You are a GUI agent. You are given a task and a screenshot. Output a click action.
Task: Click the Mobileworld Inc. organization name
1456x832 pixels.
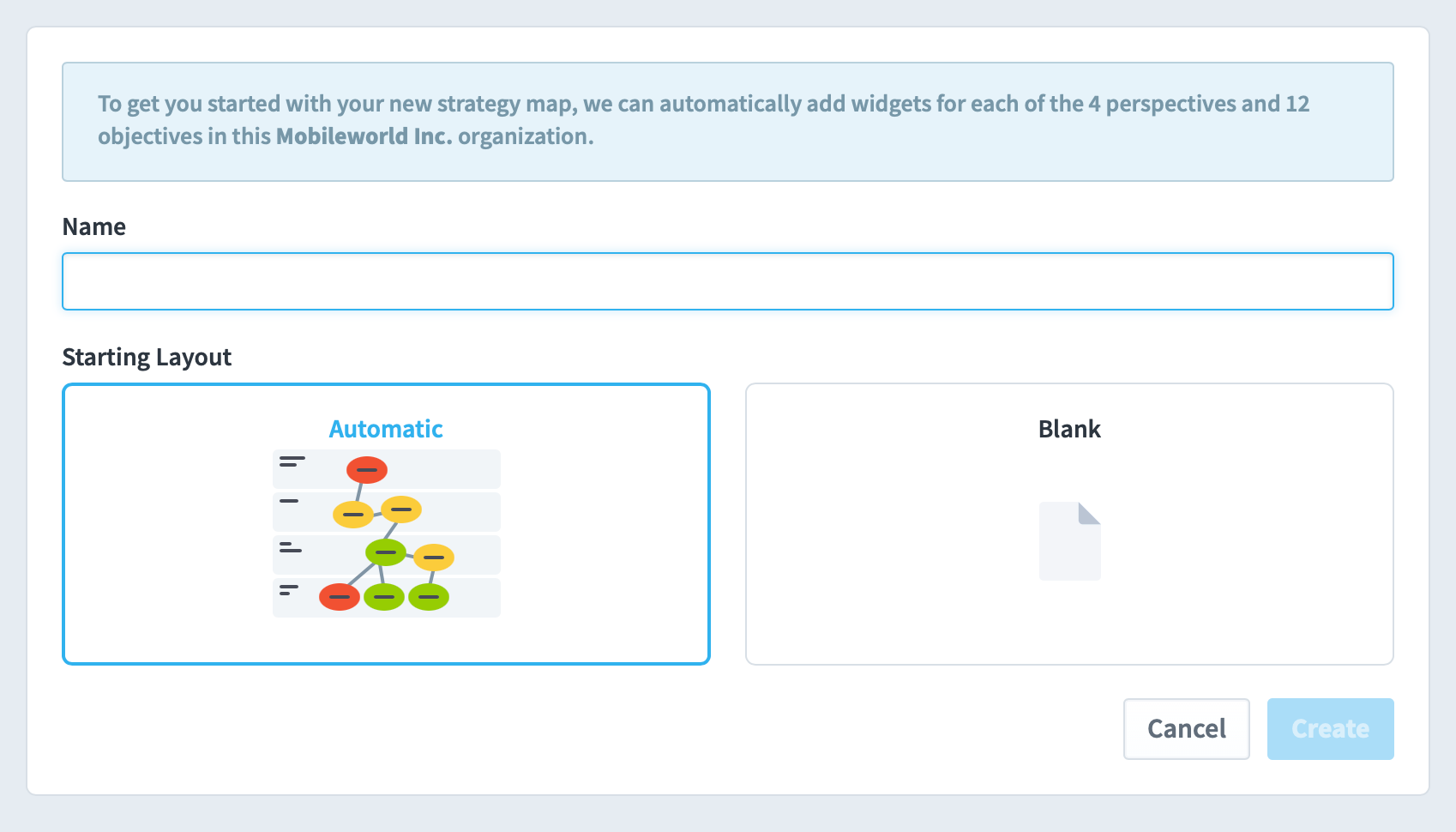pos(364,136)
